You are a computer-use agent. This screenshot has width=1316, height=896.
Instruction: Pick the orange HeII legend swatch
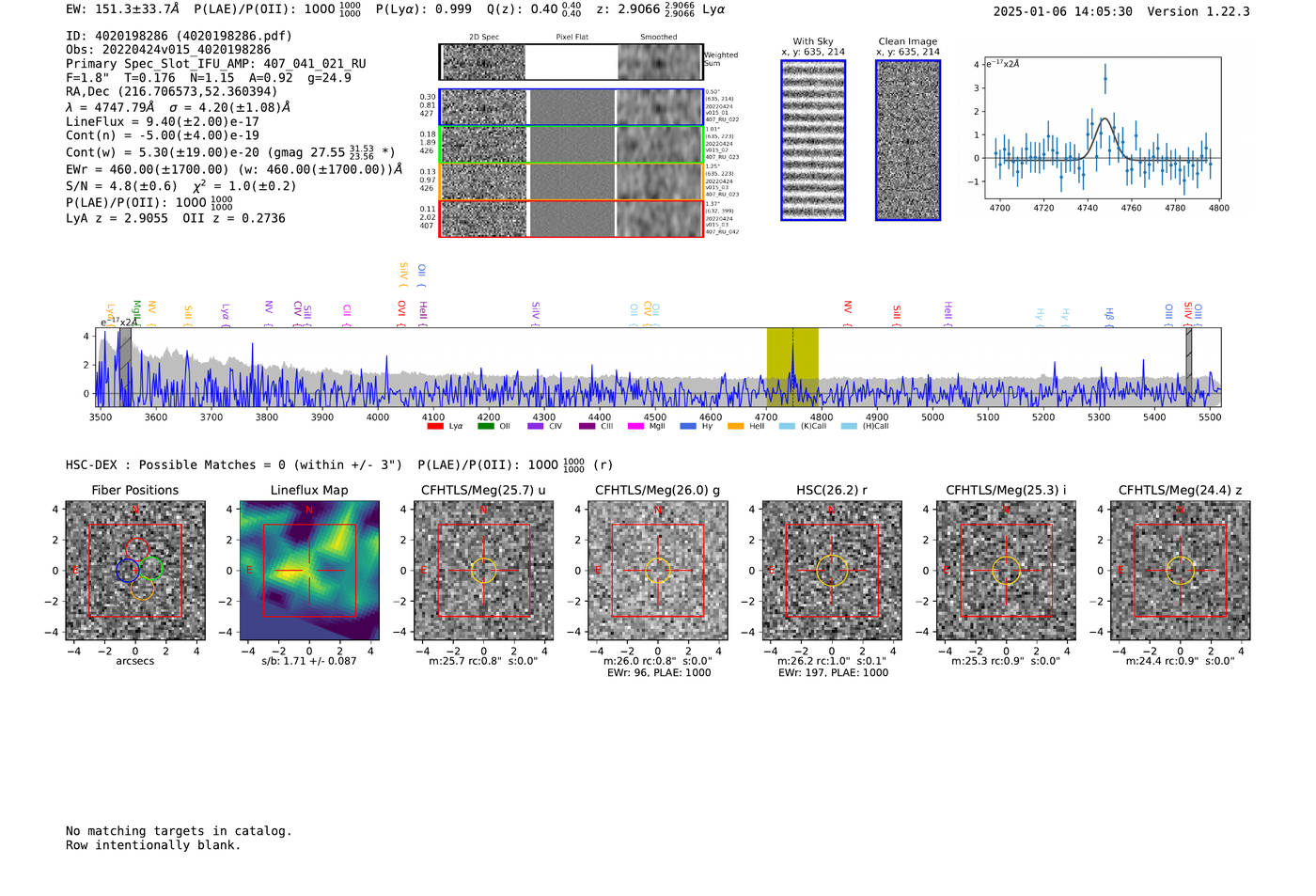coord(735,426)
